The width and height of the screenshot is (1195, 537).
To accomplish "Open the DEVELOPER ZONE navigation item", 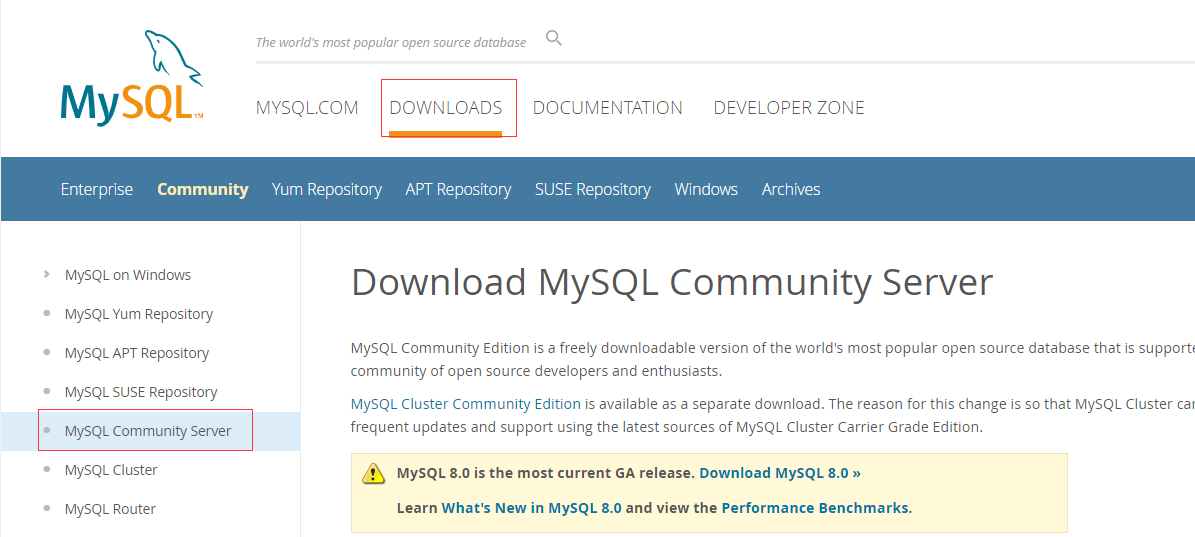I will coord(789,108).
